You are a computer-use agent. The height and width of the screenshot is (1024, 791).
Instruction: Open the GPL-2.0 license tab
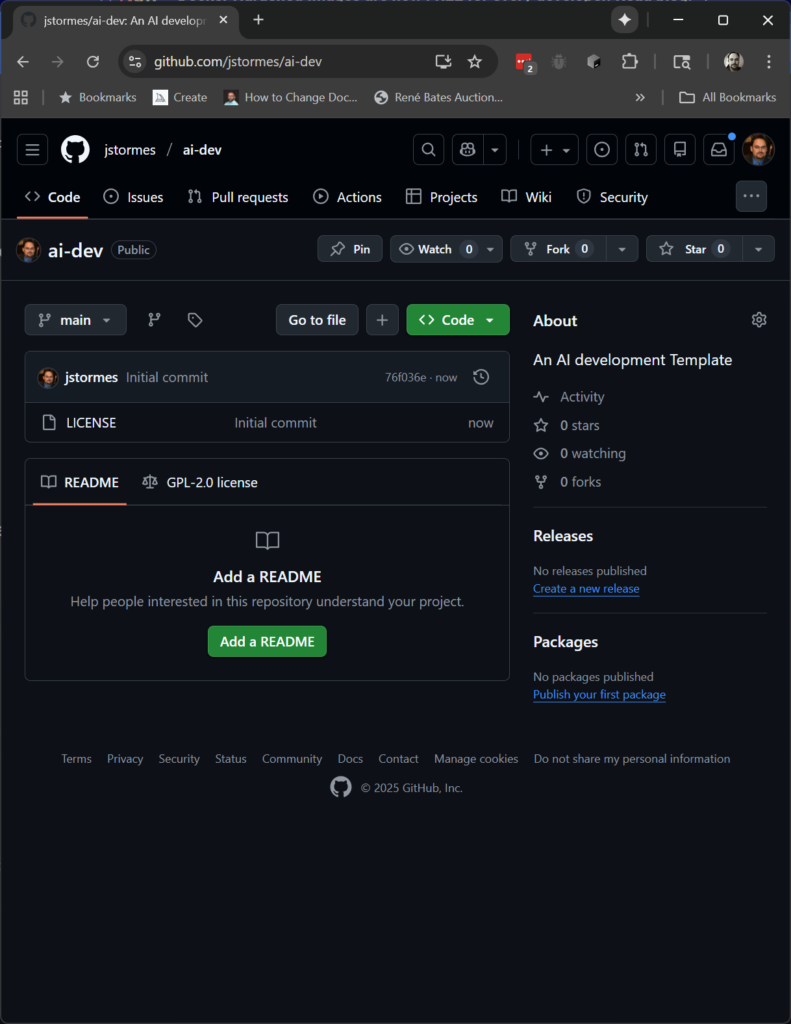tap(200, 482)
